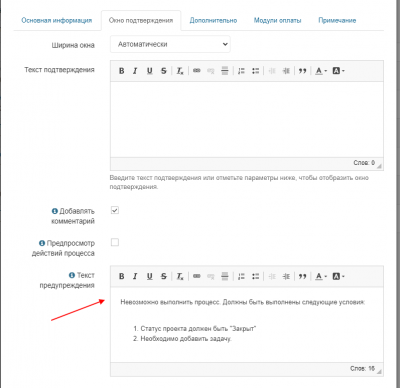Click info icon beside Текст предупреждения
The width and height of the screenshot is (400, 388).
[72, 275]
